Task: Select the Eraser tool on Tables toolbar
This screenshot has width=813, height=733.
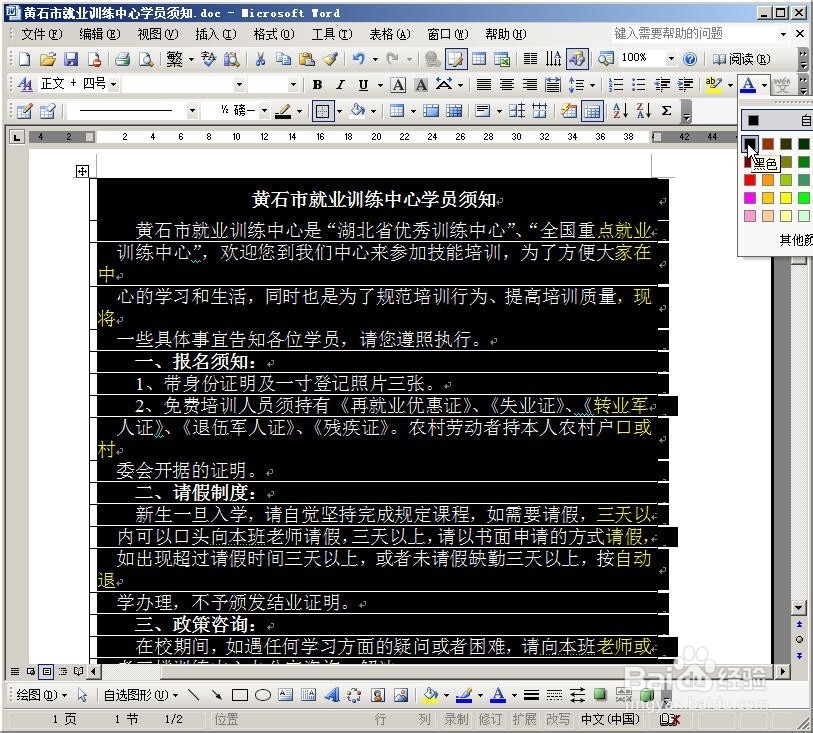Action: 48,110
